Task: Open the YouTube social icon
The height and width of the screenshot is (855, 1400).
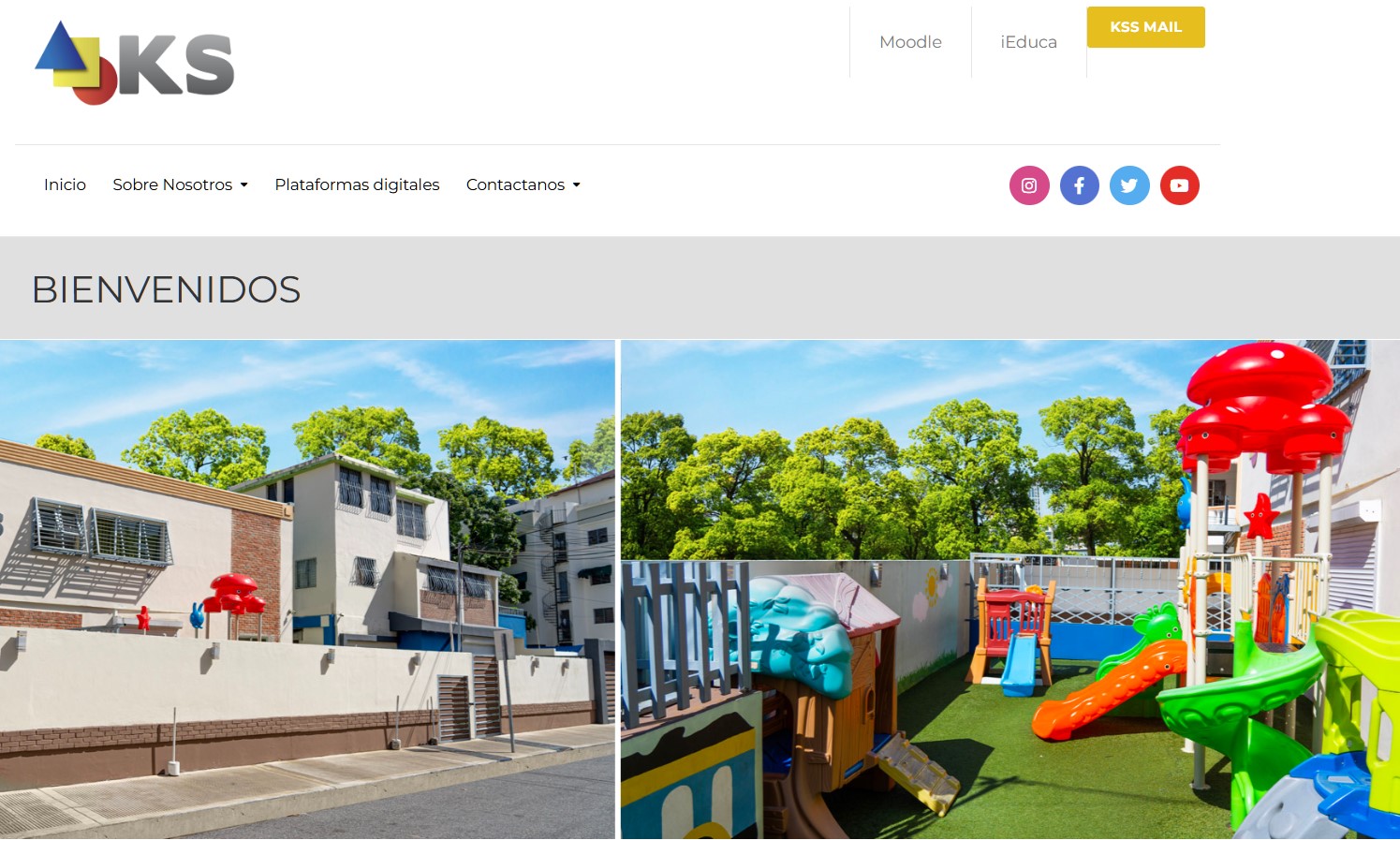Action: [1180, 185]
